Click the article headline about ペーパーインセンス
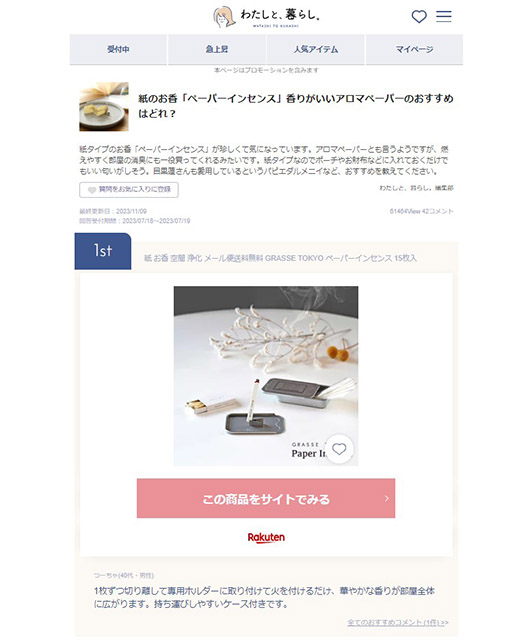 pos(296,106)
